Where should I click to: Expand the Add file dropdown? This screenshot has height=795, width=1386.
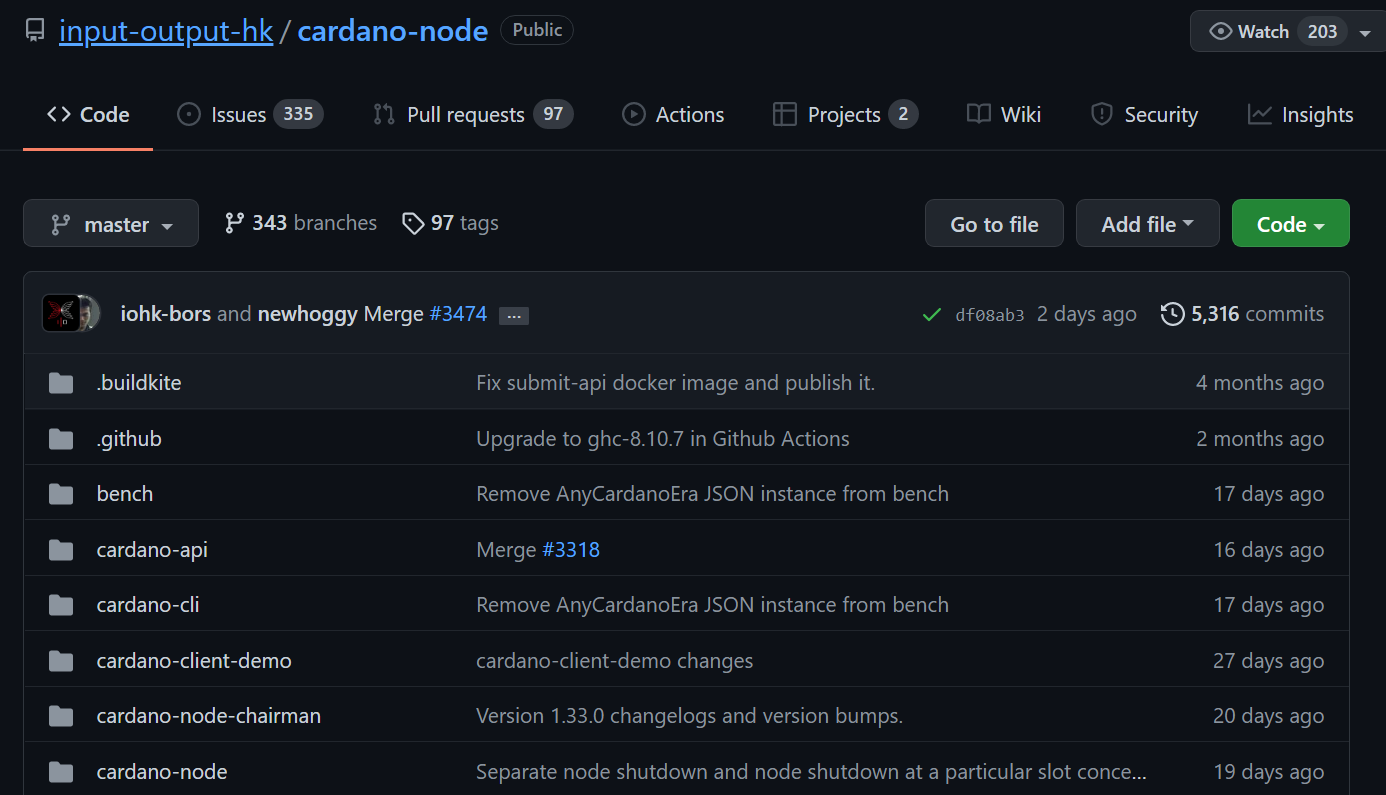pyautogui.click(x=1147, y=223)
